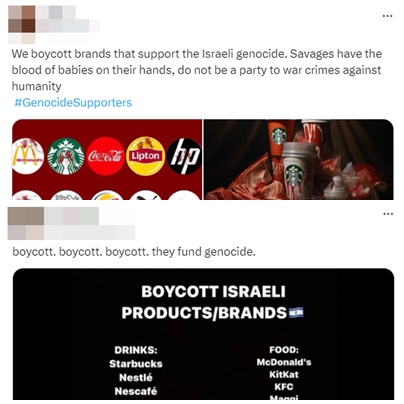Open second post's blurred profile avatar

click(26, 223)
